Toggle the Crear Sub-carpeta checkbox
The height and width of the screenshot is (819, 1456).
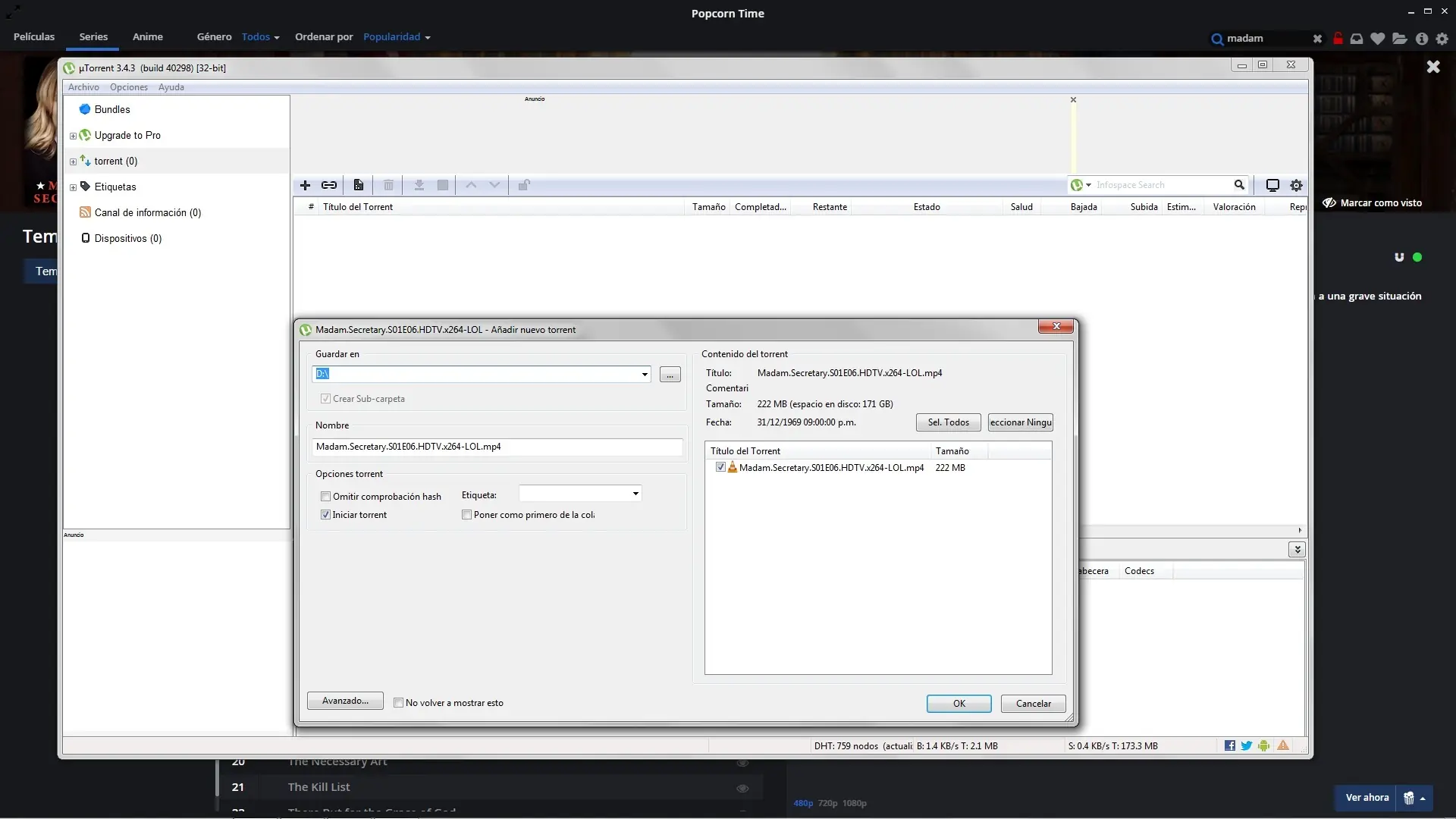coord(325,399)
